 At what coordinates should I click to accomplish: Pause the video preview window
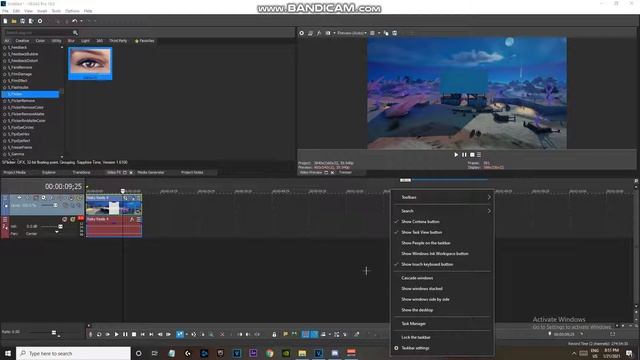(x=464, y=155)
